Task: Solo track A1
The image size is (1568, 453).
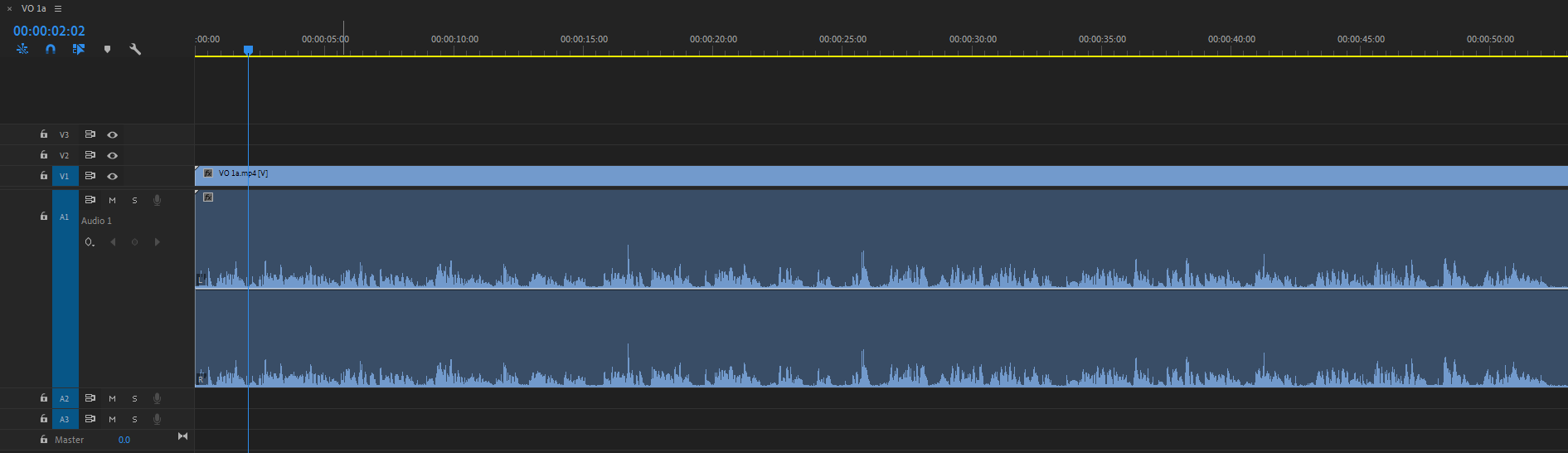Action: [134, 200]
